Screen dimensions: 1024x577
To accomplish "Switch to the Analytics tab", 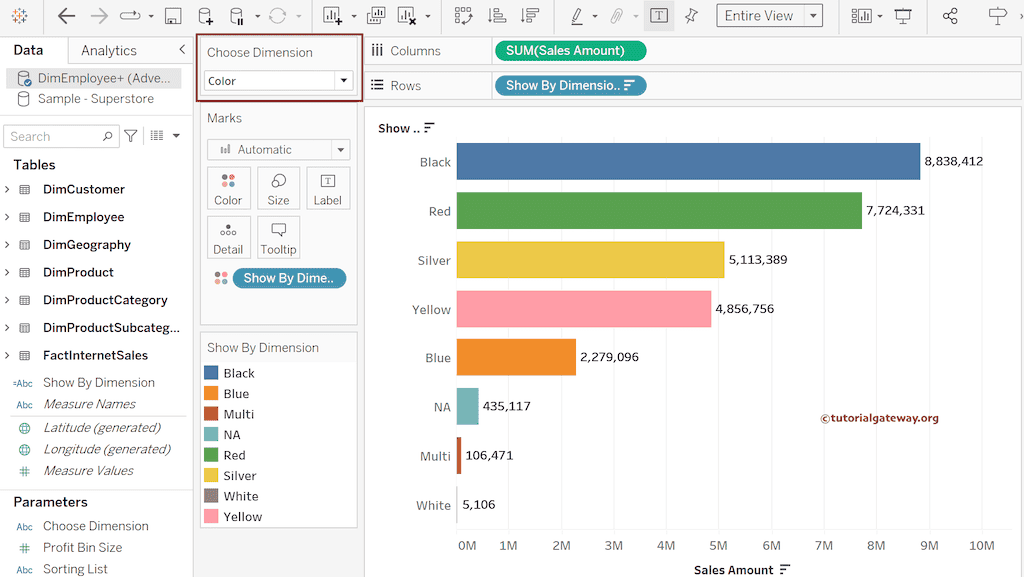I will [109, 50].
